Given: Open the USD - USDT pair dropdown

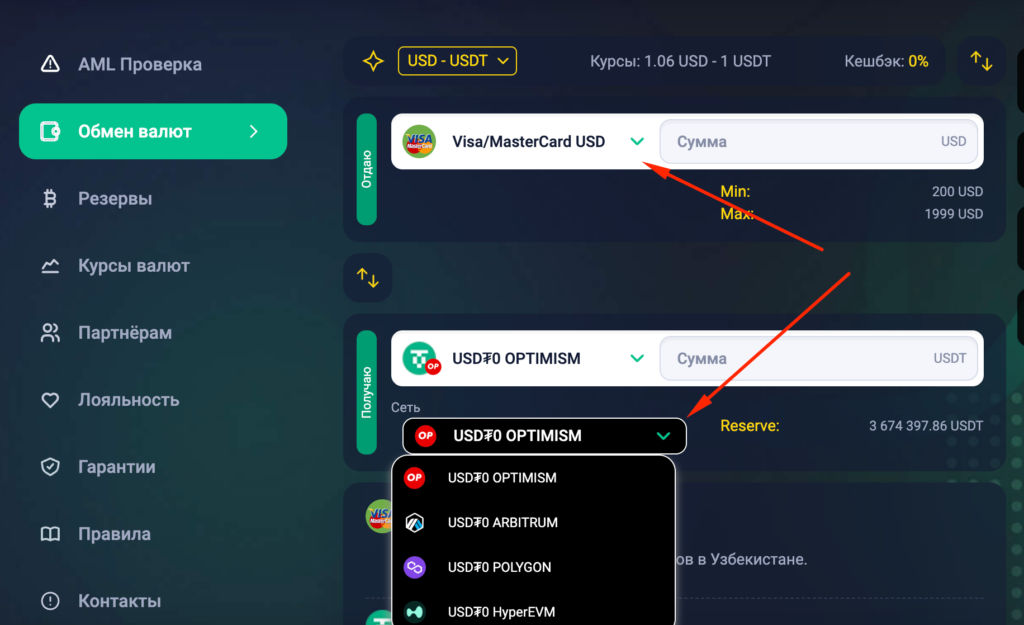Looking at the screenshot, I should tap(457, 61).
